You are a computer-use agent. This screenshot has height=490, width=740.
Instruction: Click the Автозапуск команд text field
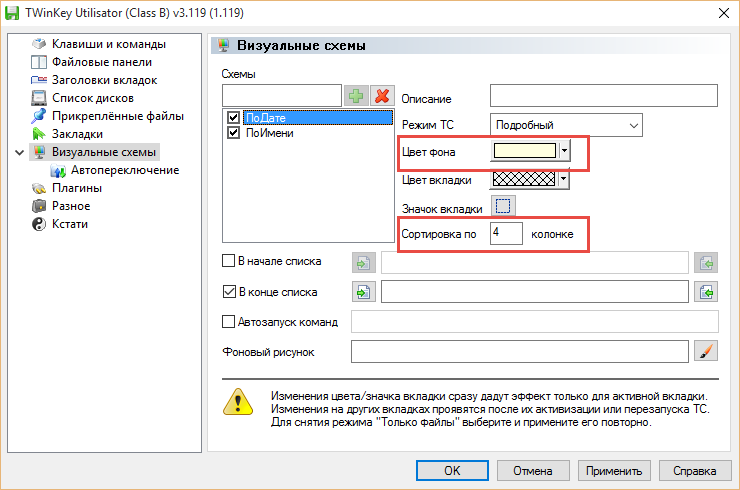pyautogui.click(x=535, y=321)
